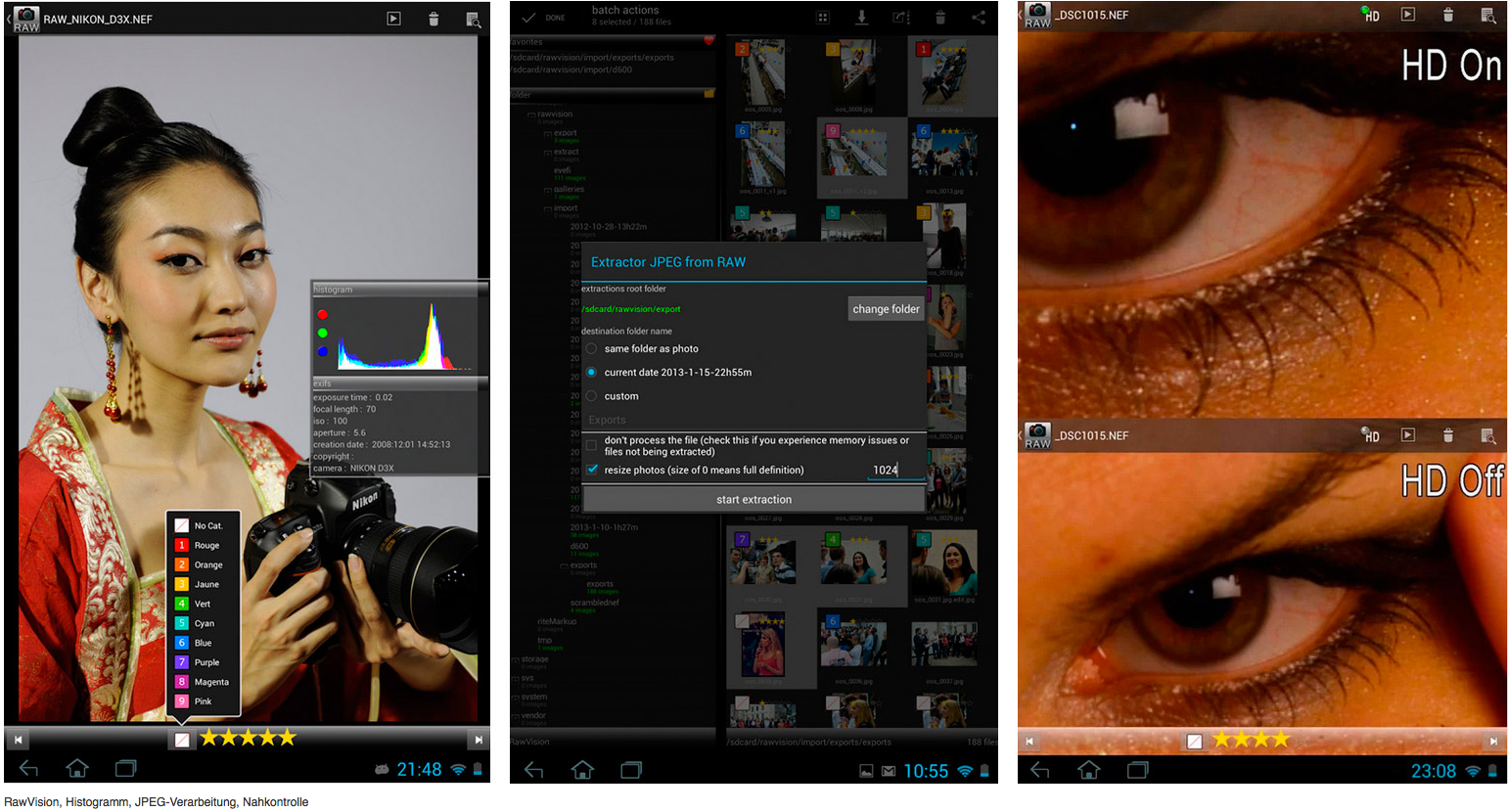Toggle the HD icon with green dot
This screenshot has width=1508, height=812.
1370,15
